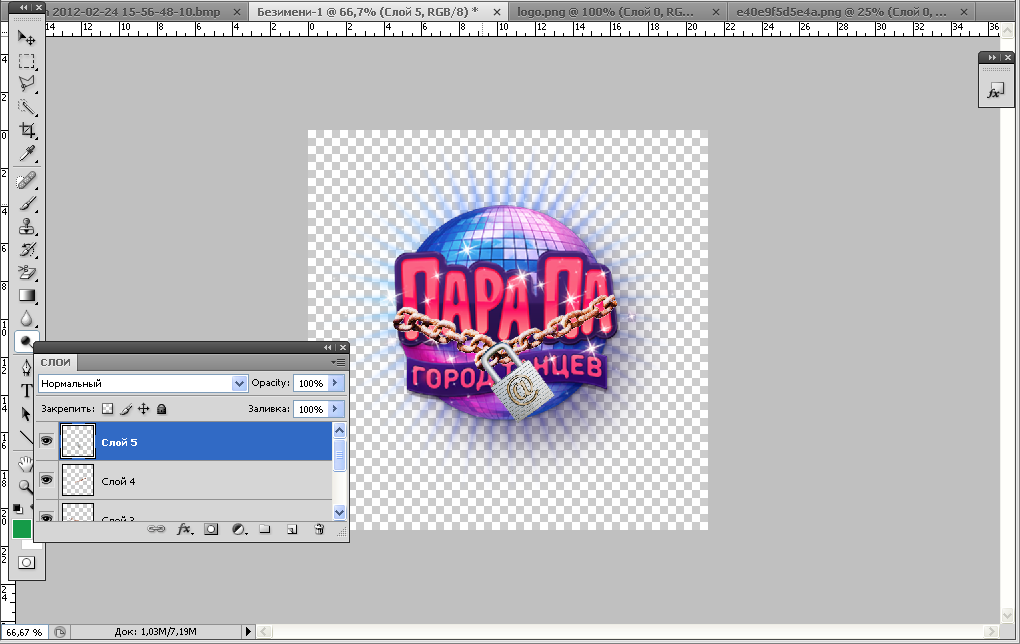Screen dimensions: 1020x644
Task: Select the Pen tool
Action: click(26, 368)
